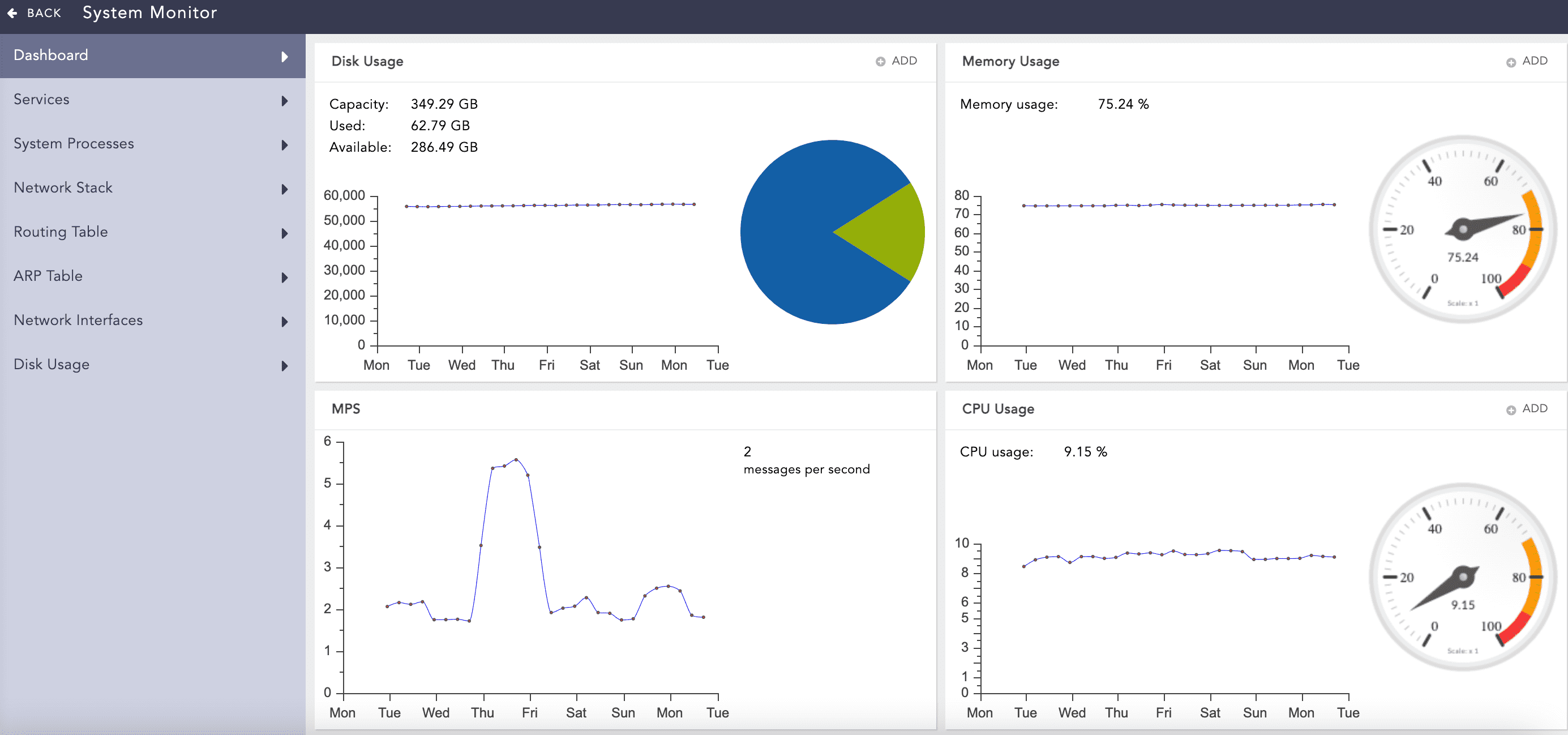Click the peak point on the MPS graph
This screenshot has width=1568, height=735.
(516, 460)
